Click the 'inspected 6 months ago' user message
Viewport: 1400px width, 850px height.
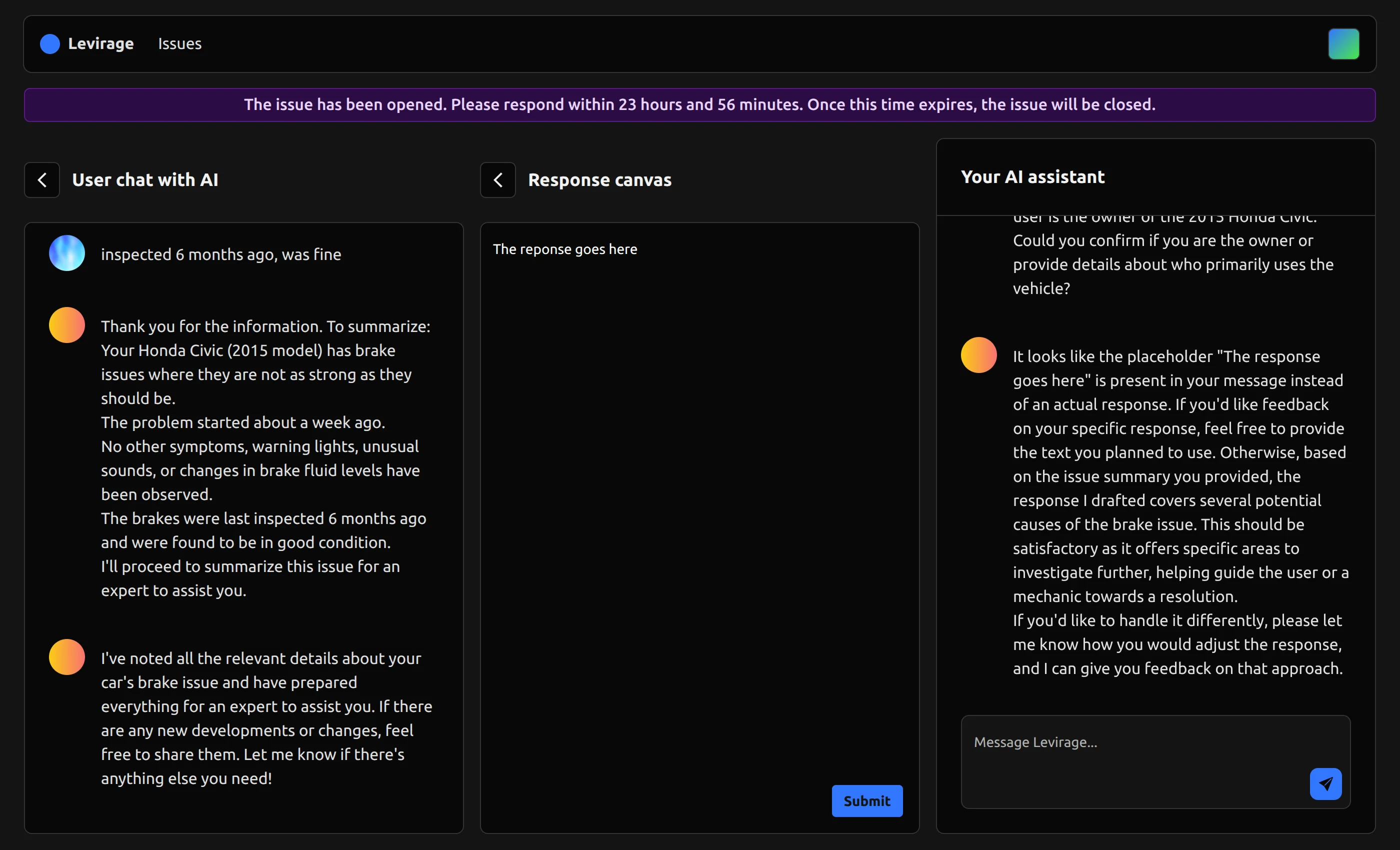221,254
